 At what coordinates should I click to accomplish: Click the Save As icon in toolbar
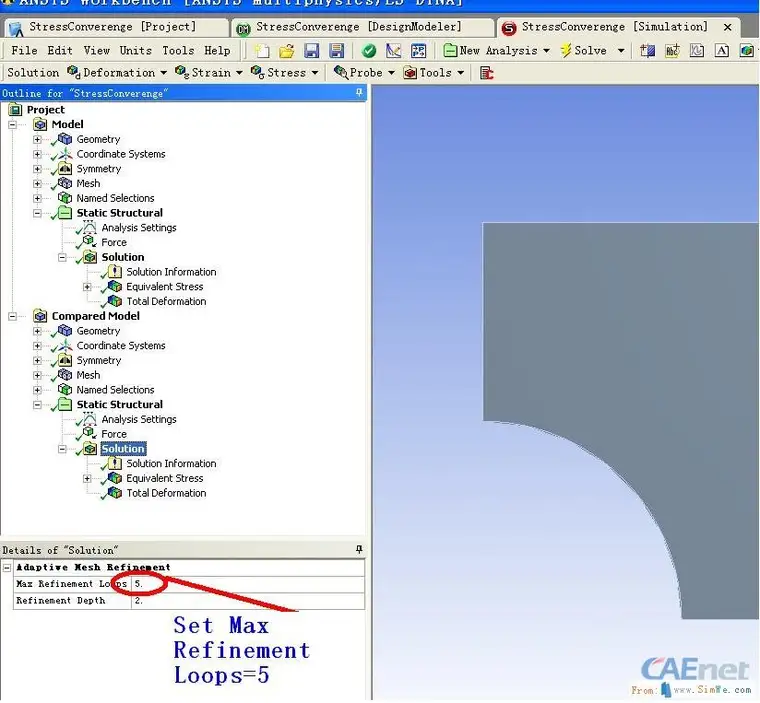click(336, 50)
